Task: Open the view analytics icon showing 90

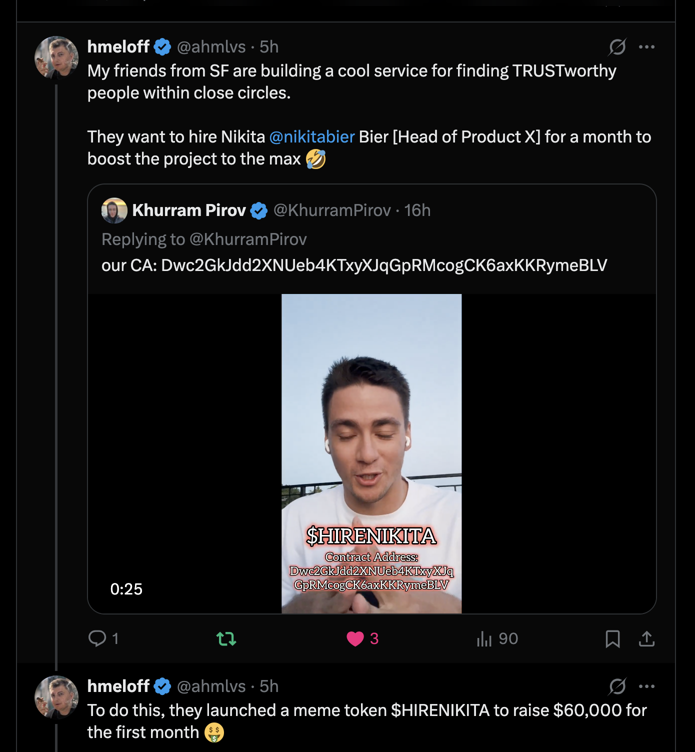Action: (x=486, y=638)
